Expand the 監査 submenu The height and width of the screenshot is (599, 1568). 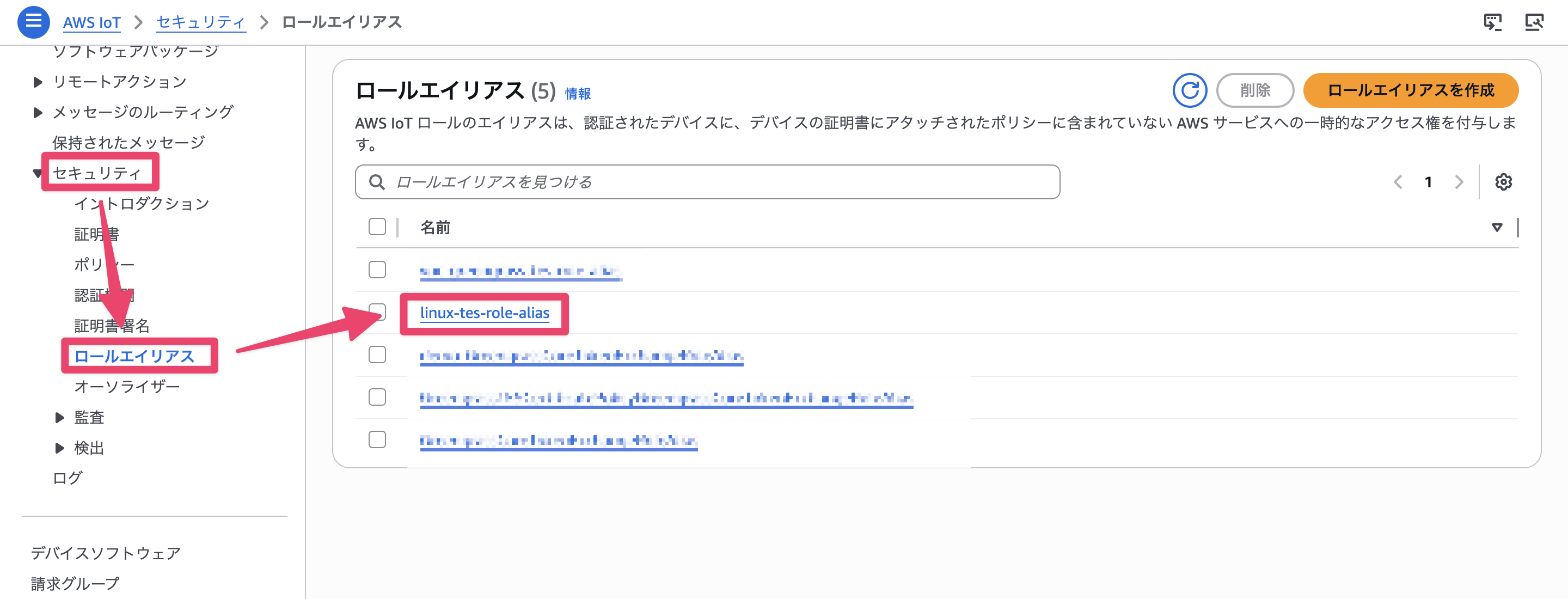[x=60, y=417]
